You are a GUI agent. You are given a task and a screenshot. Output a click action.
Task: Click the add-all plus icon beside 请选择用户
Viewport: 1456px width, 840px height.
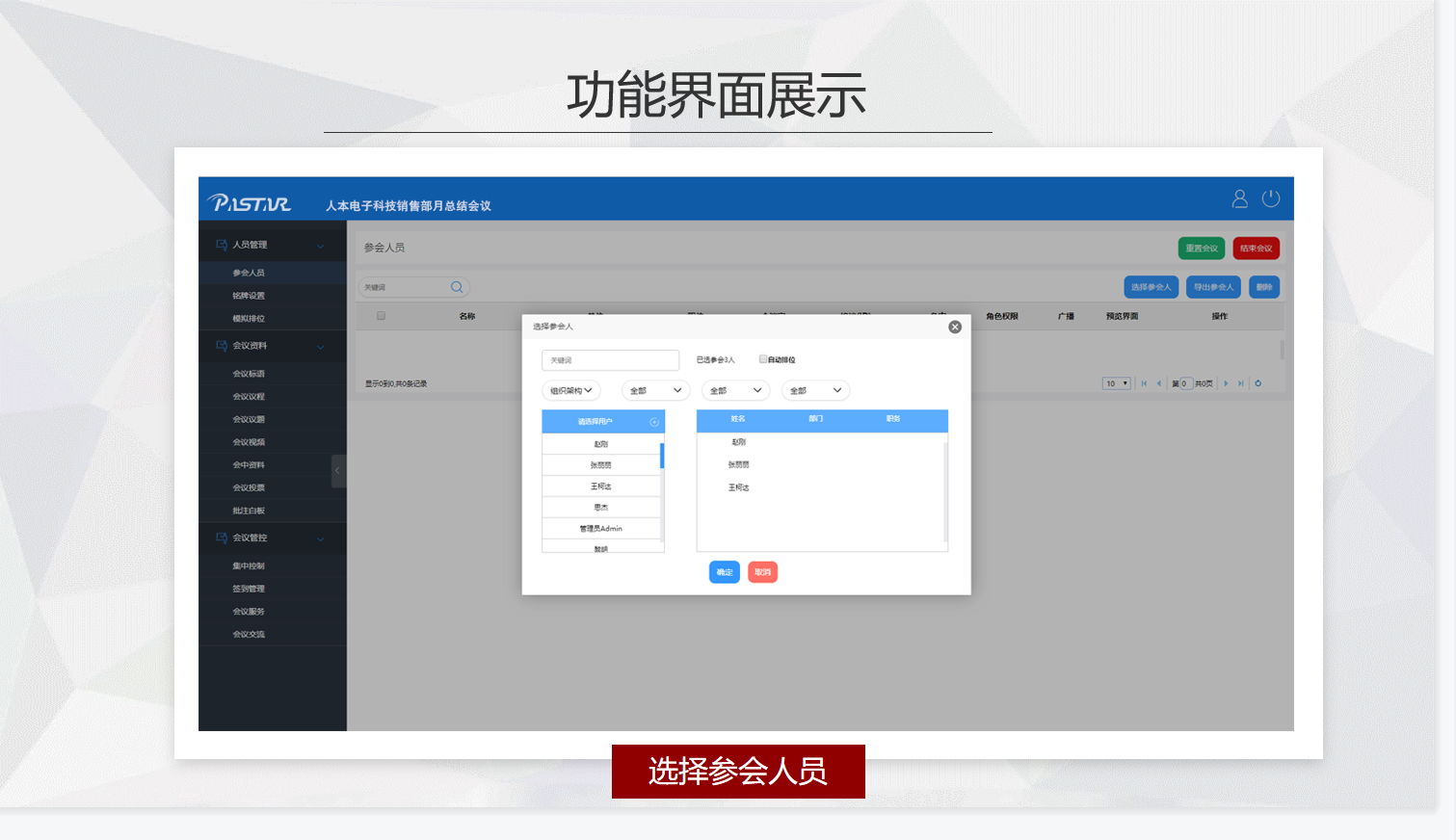coord(654,422)
